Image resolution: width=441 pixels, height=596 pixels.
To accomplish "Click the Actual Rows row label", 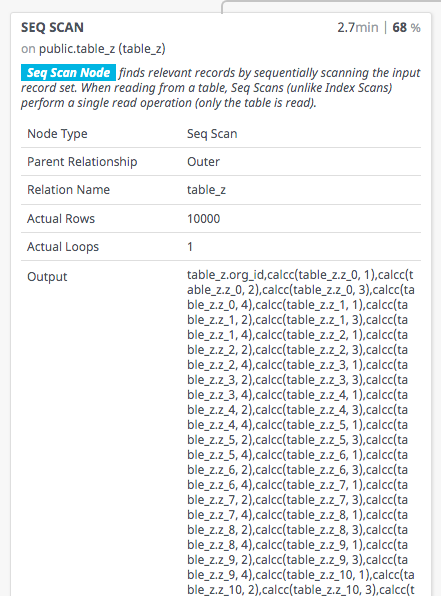I will tap(61, 219).
